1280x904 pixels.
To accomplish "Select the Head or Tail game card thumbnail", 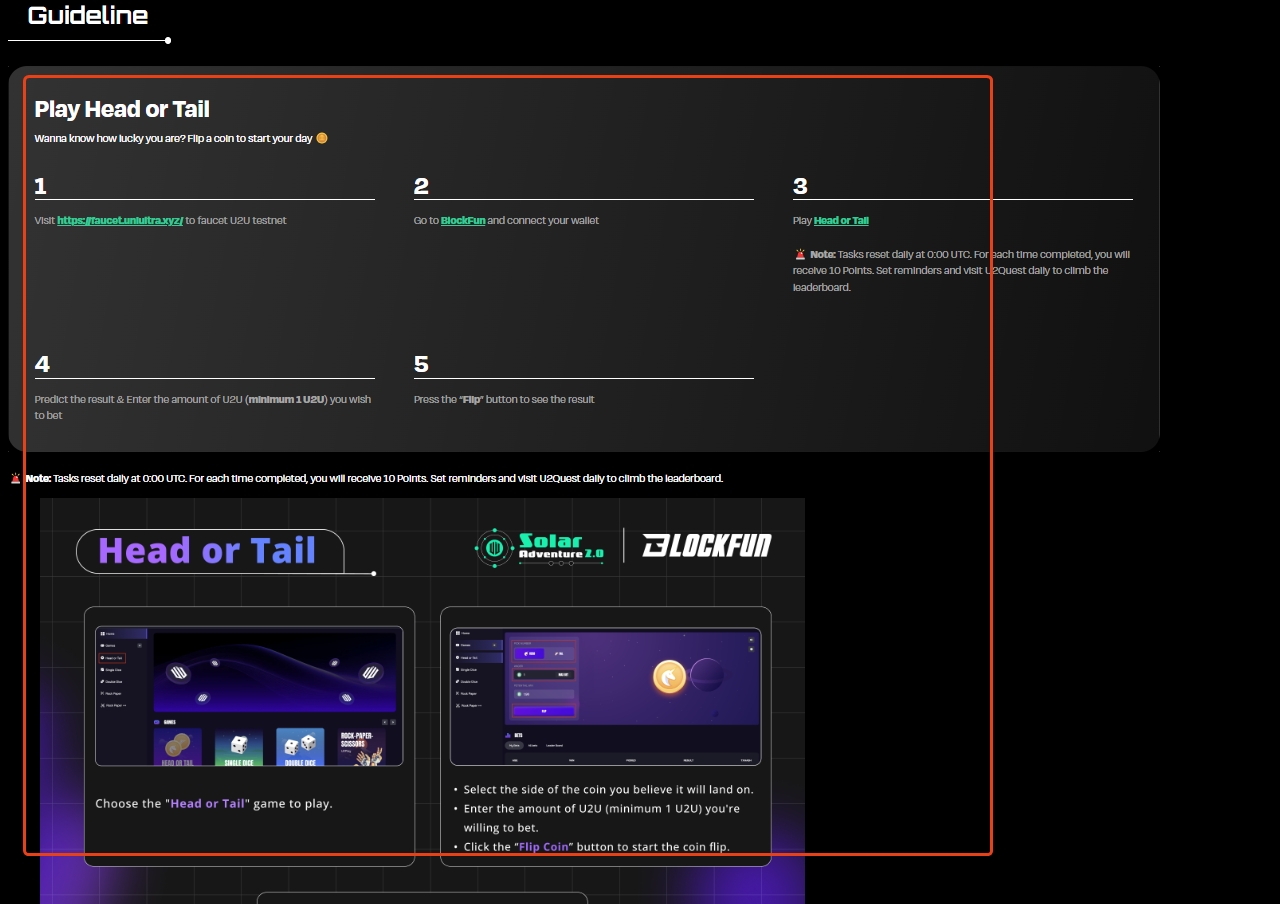I will coord(178,746).
